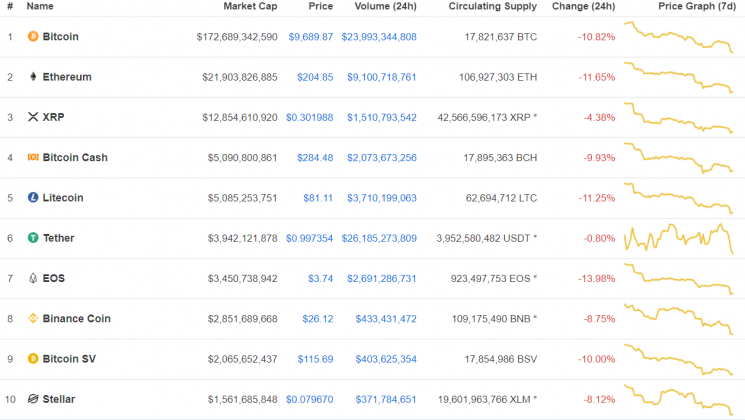Screen dimensions: 745x420
Task: Click the Tether logo icon
Action: (x=33, y=238)
